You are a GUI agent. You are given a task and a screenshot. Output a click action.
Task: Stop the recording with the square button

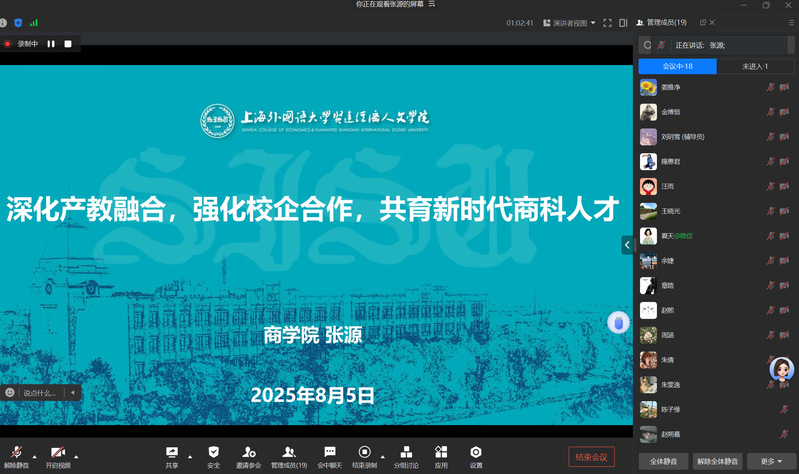(x=68, y=44)
